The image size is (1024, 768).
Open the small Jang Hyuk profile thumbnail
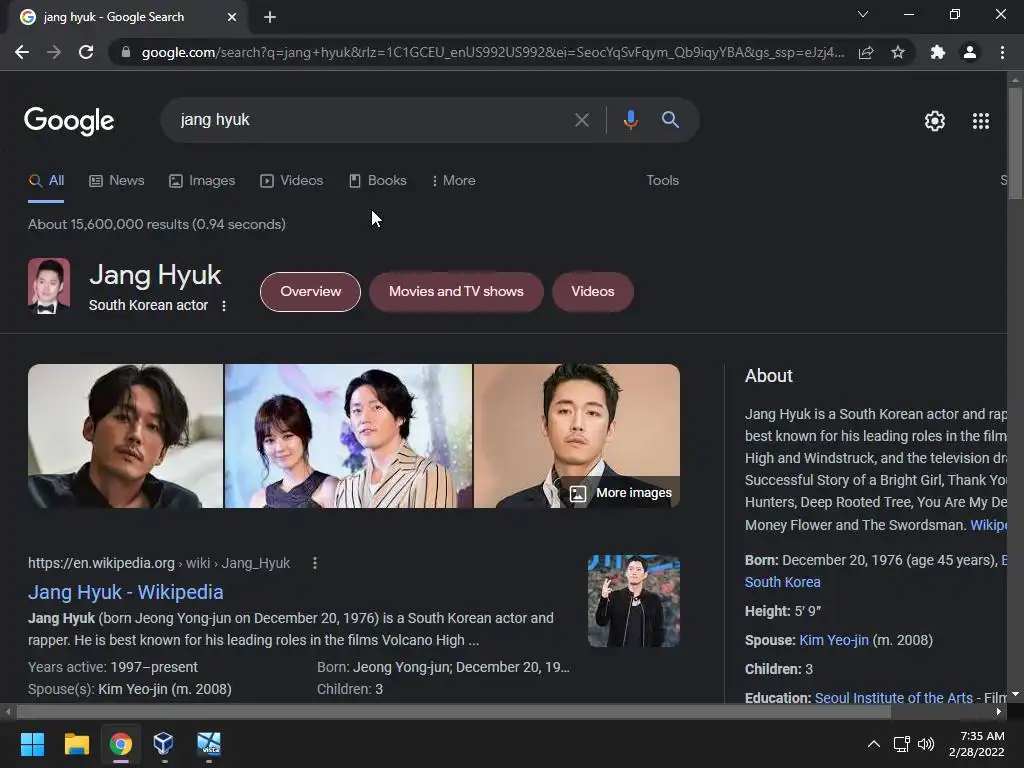pos(49,286)
